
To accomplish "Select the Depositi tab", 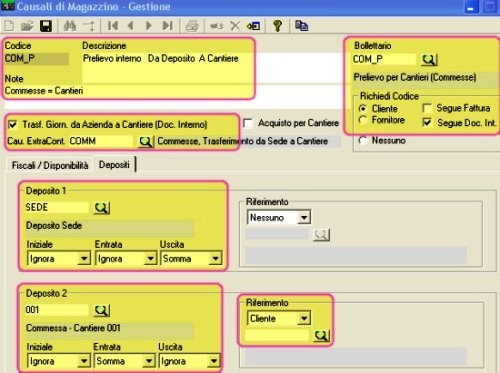I will point(114,164).
